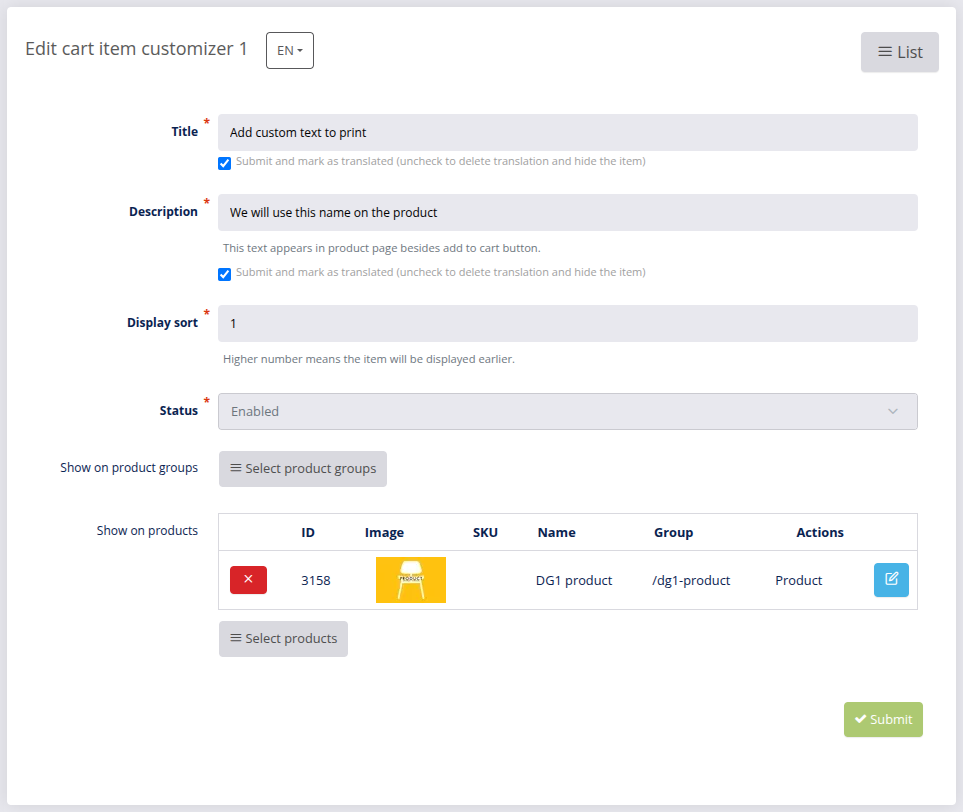The width and height of the screenshot is (963, 812).
Task: Click the list icon on Select products button
Action: pos(234,639)
